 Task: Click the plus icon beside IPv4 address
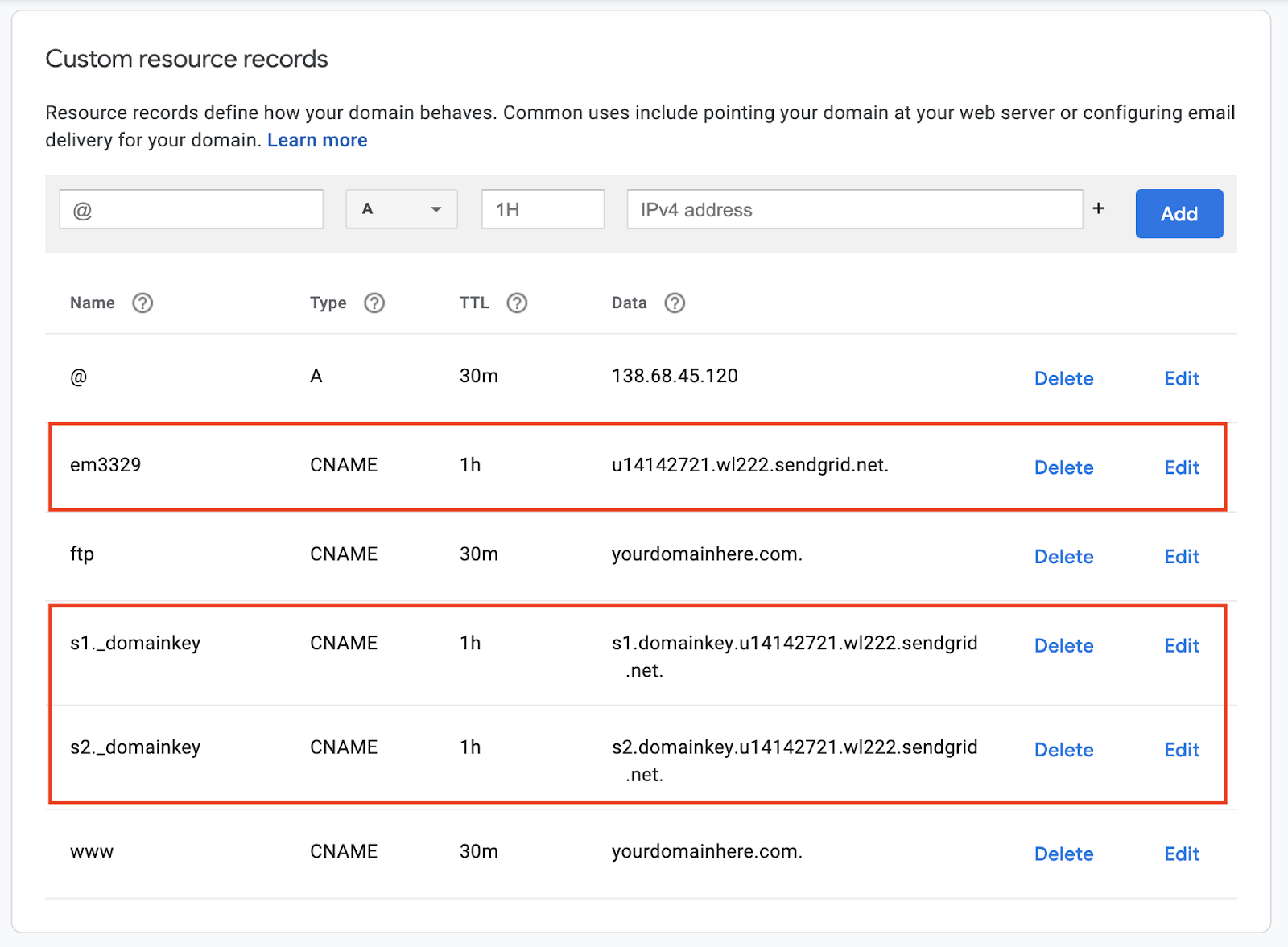point(1099,208)
